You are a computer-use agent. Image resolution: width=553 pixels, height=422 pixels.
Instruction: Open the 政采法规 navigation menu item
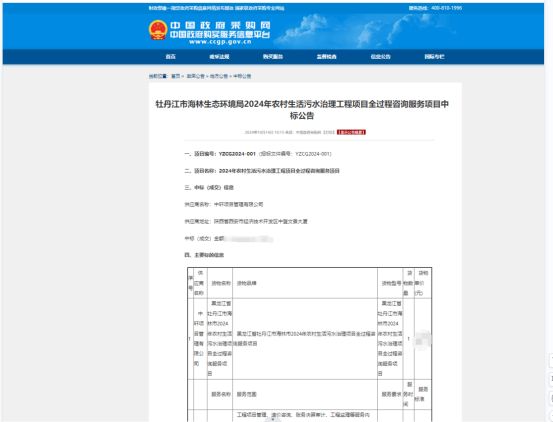click(219, 57)
